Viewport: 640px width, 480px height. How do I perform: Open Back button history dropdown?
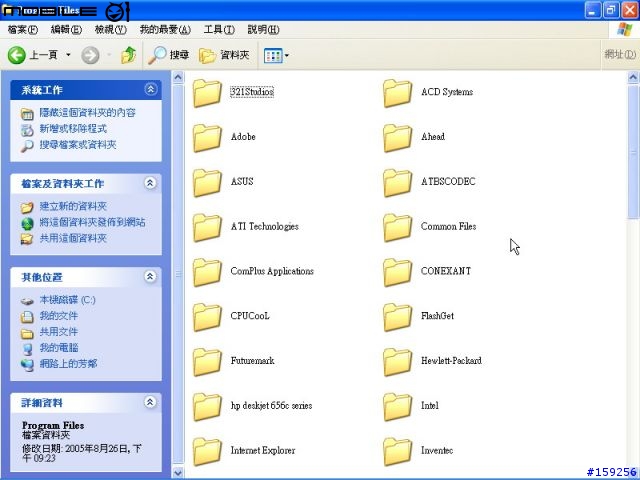click(x=68, y=55)
